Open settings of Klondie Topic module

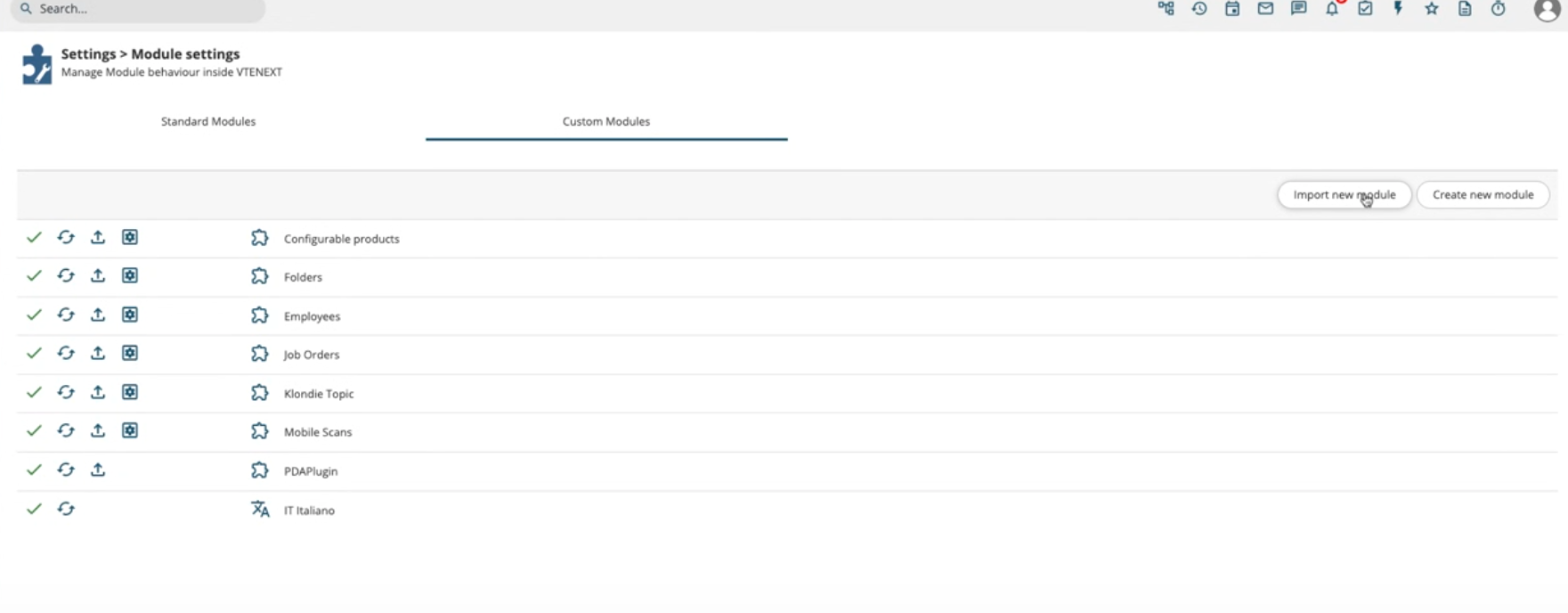click(130, 392)
